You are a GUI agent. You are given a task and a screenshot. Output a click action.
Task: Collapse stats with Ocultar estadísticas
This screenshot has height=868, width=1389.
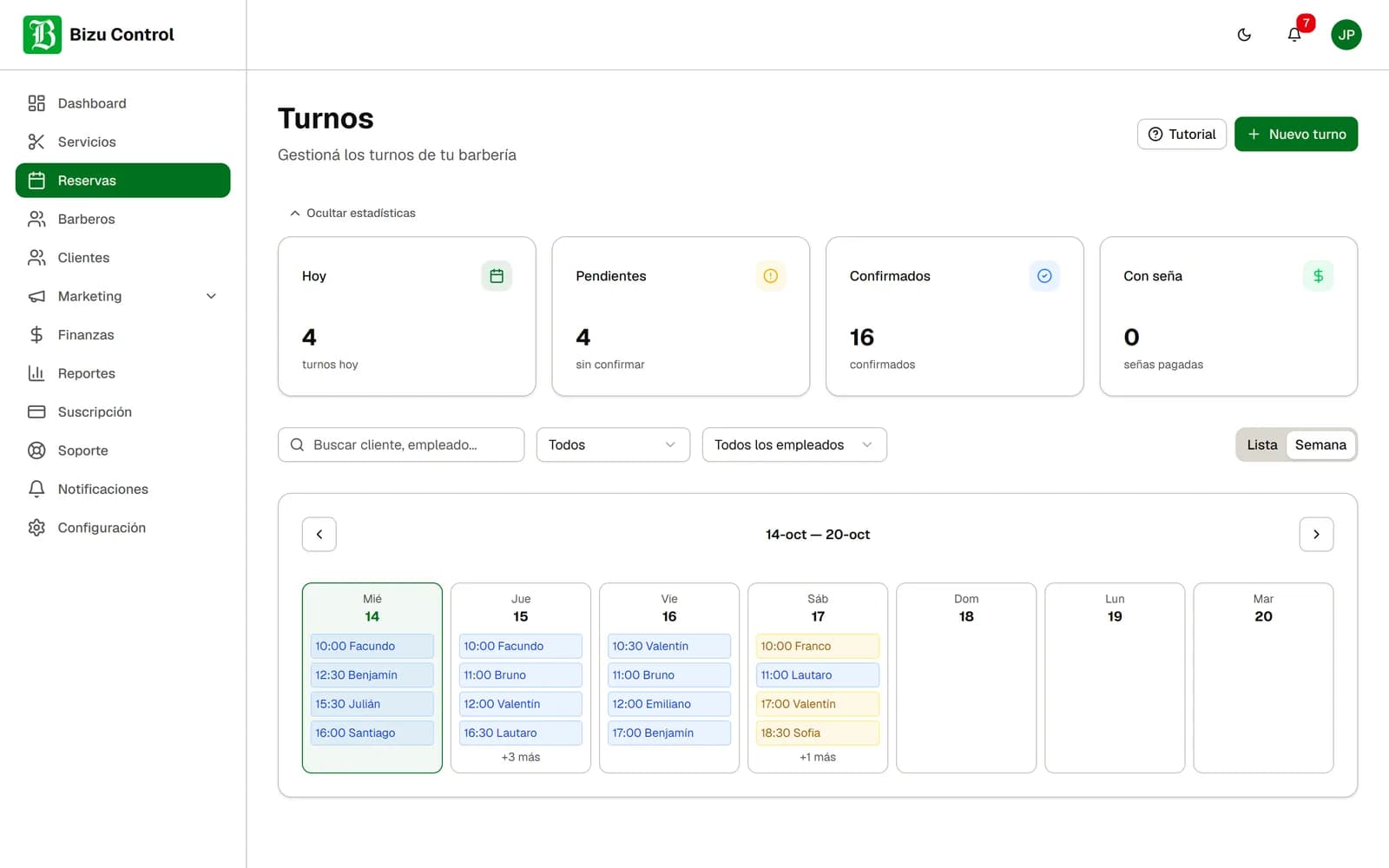pyautogui.click(x=352, y=213)
